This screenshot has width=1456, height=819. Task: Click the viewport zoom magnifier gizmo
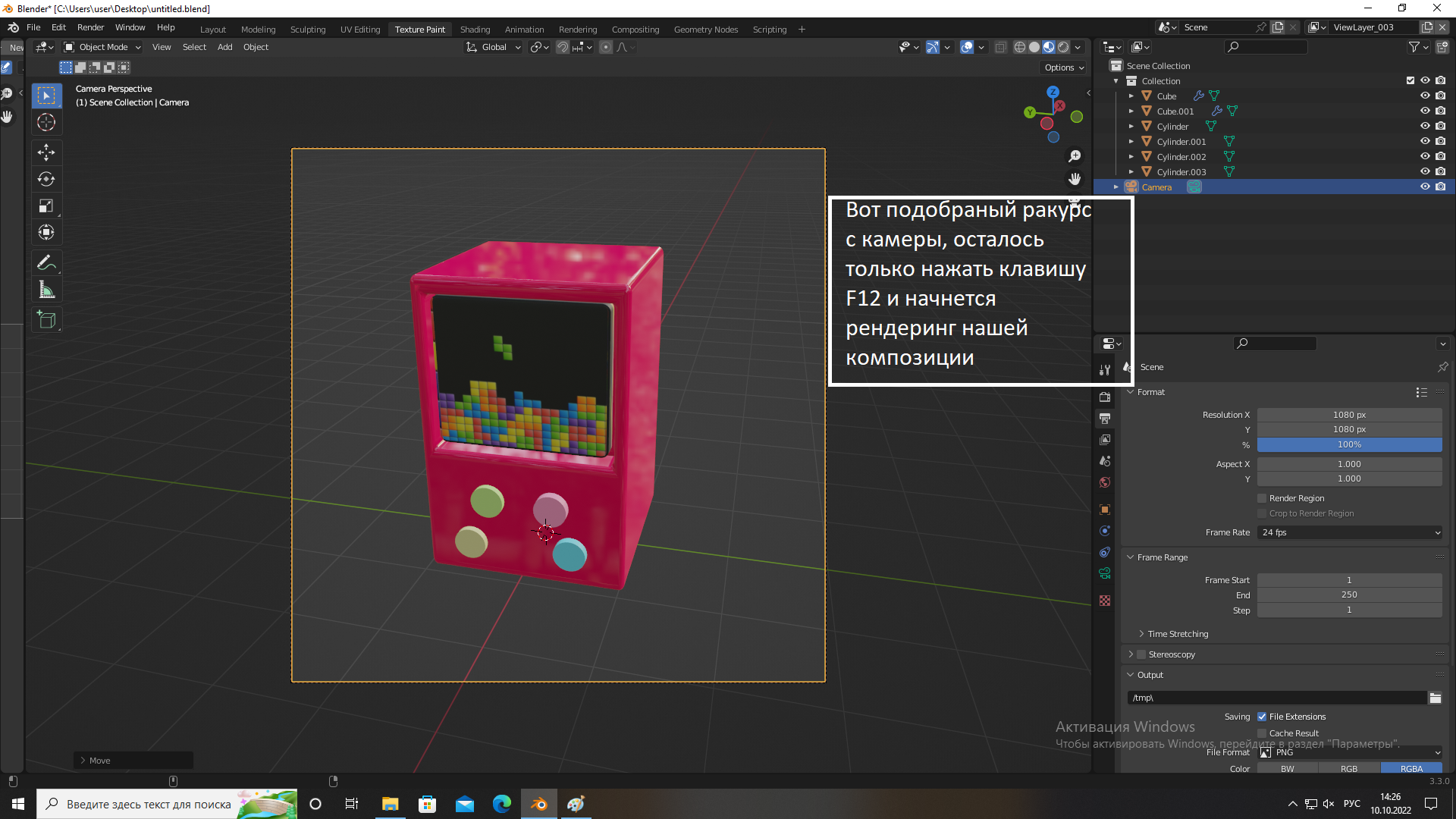(1075, 155)
